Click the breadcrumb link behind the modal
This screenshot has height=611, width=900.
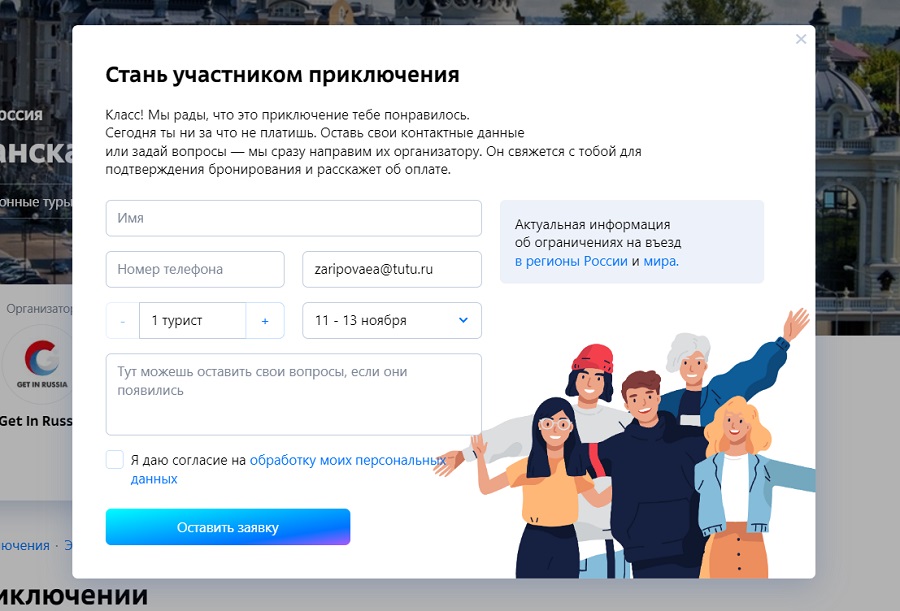(25, 546)
